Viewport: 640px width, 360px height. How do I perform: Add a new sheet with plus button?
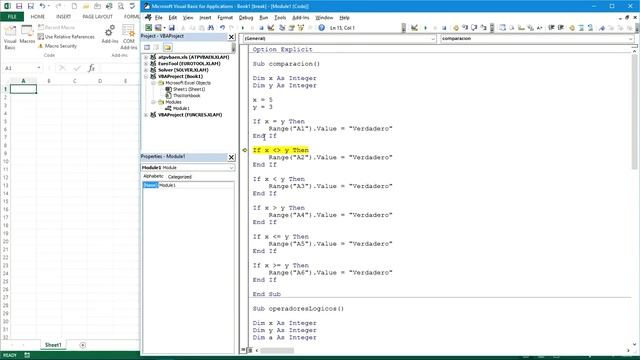point(82,345)
